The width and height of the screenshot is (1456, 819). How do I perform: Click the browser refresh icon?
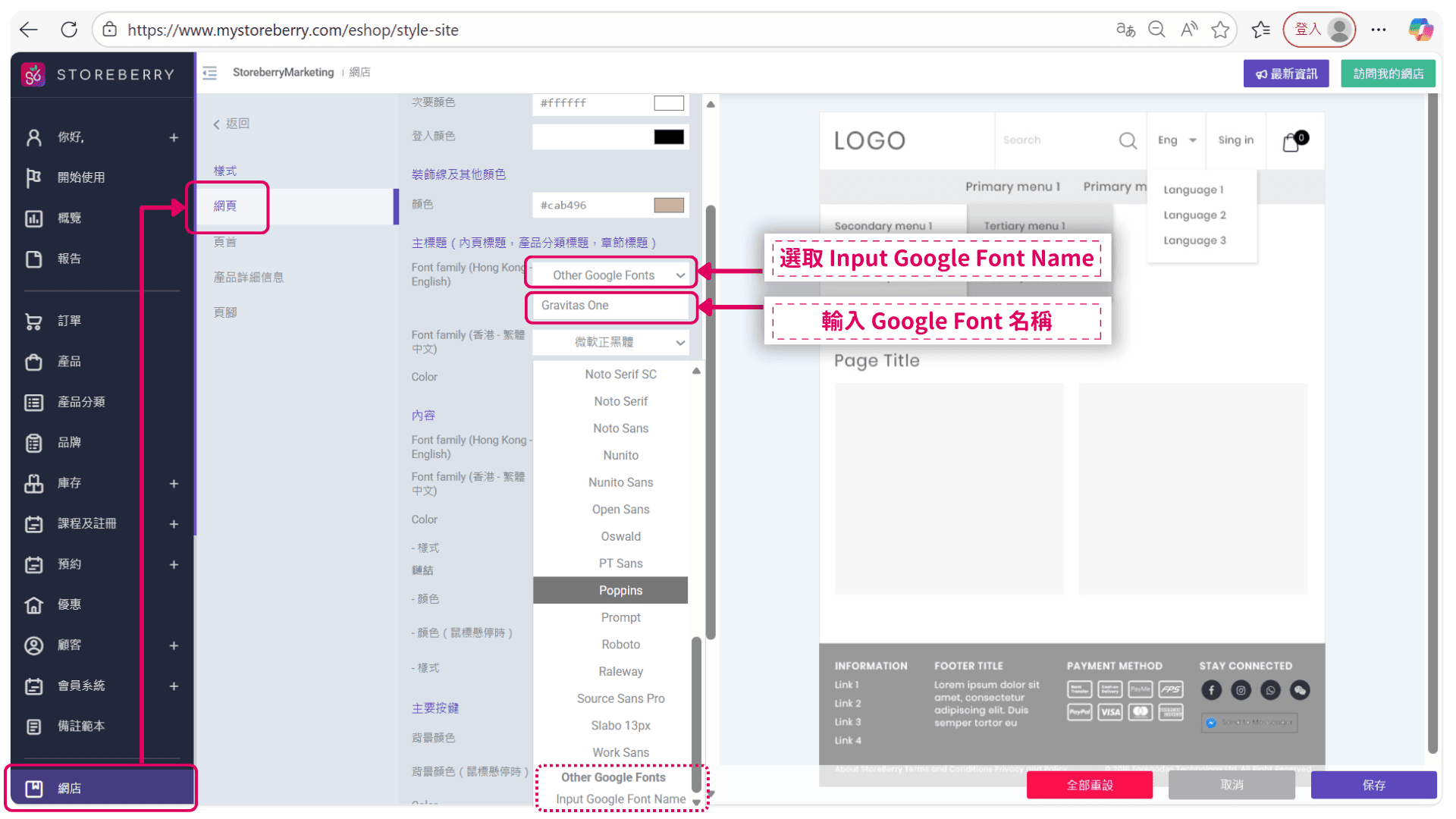point(69,30)
